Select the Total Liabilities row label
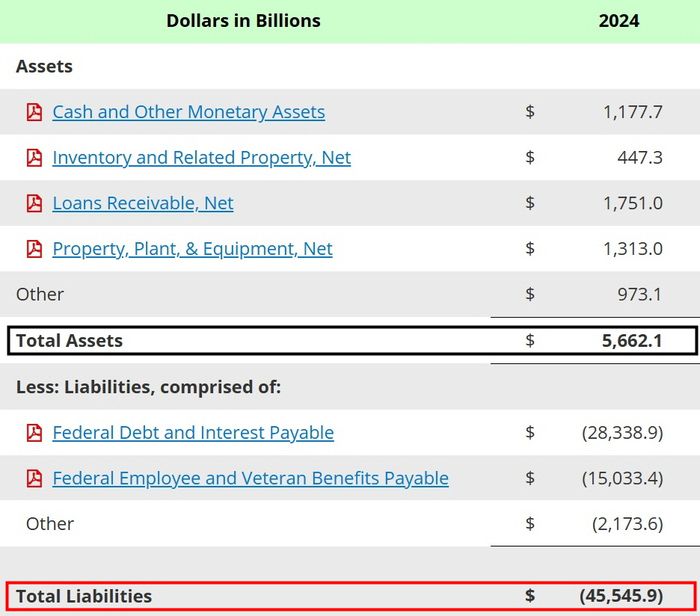Screen dimensions: 700x616 click(x=84, y=597)
